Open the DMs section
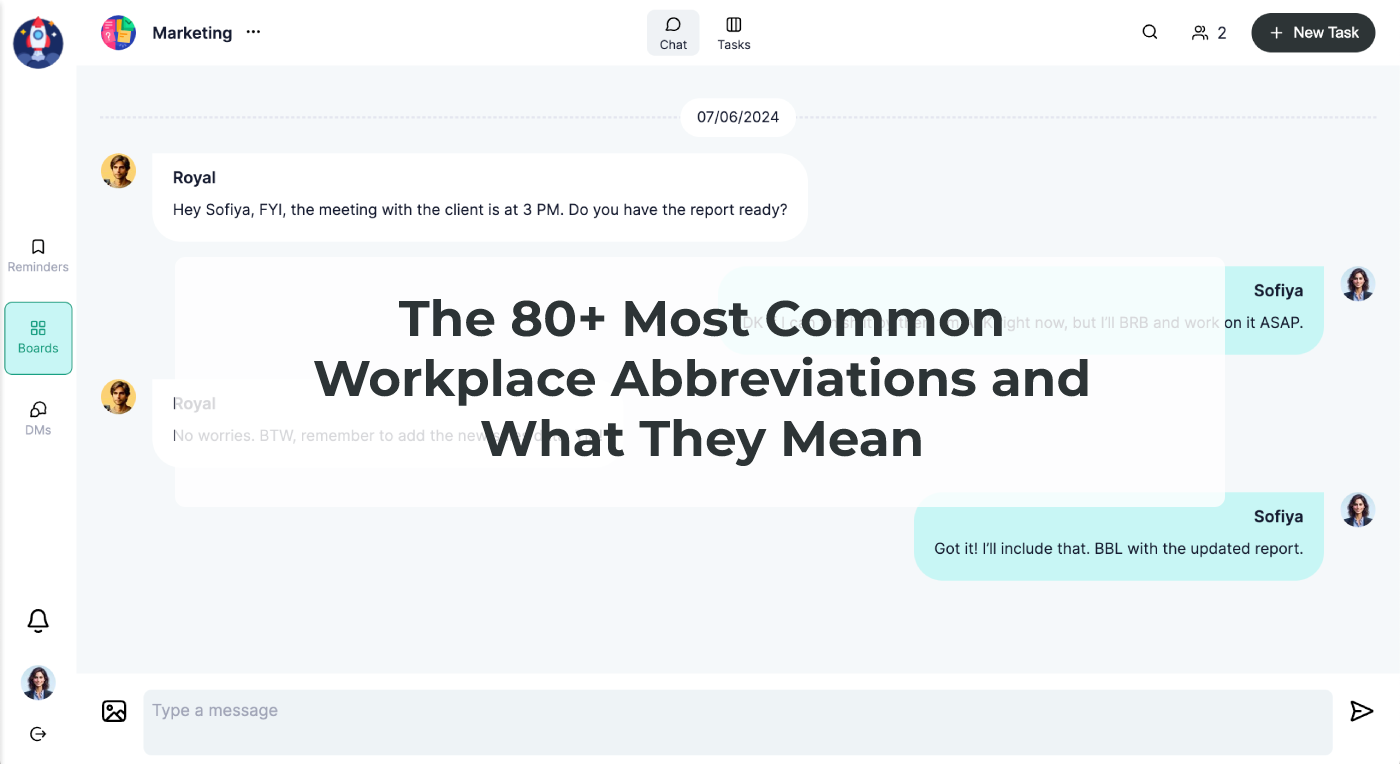This screenshot has height=764, width=1400. coord(37,417)
